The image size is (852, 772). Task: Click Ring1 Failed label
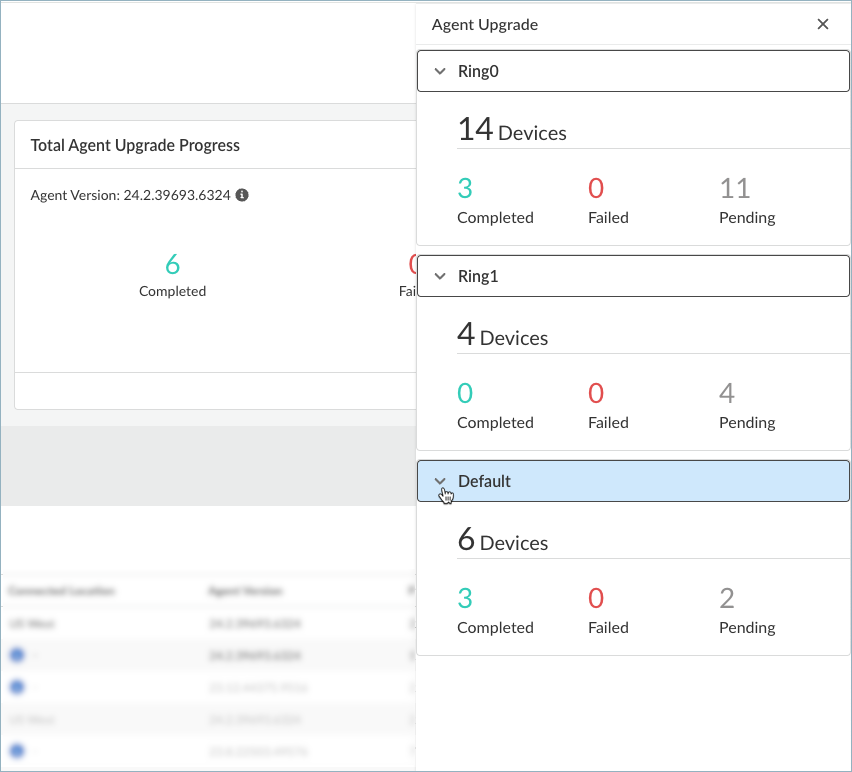pyautogui.click(x=608, y=422)
